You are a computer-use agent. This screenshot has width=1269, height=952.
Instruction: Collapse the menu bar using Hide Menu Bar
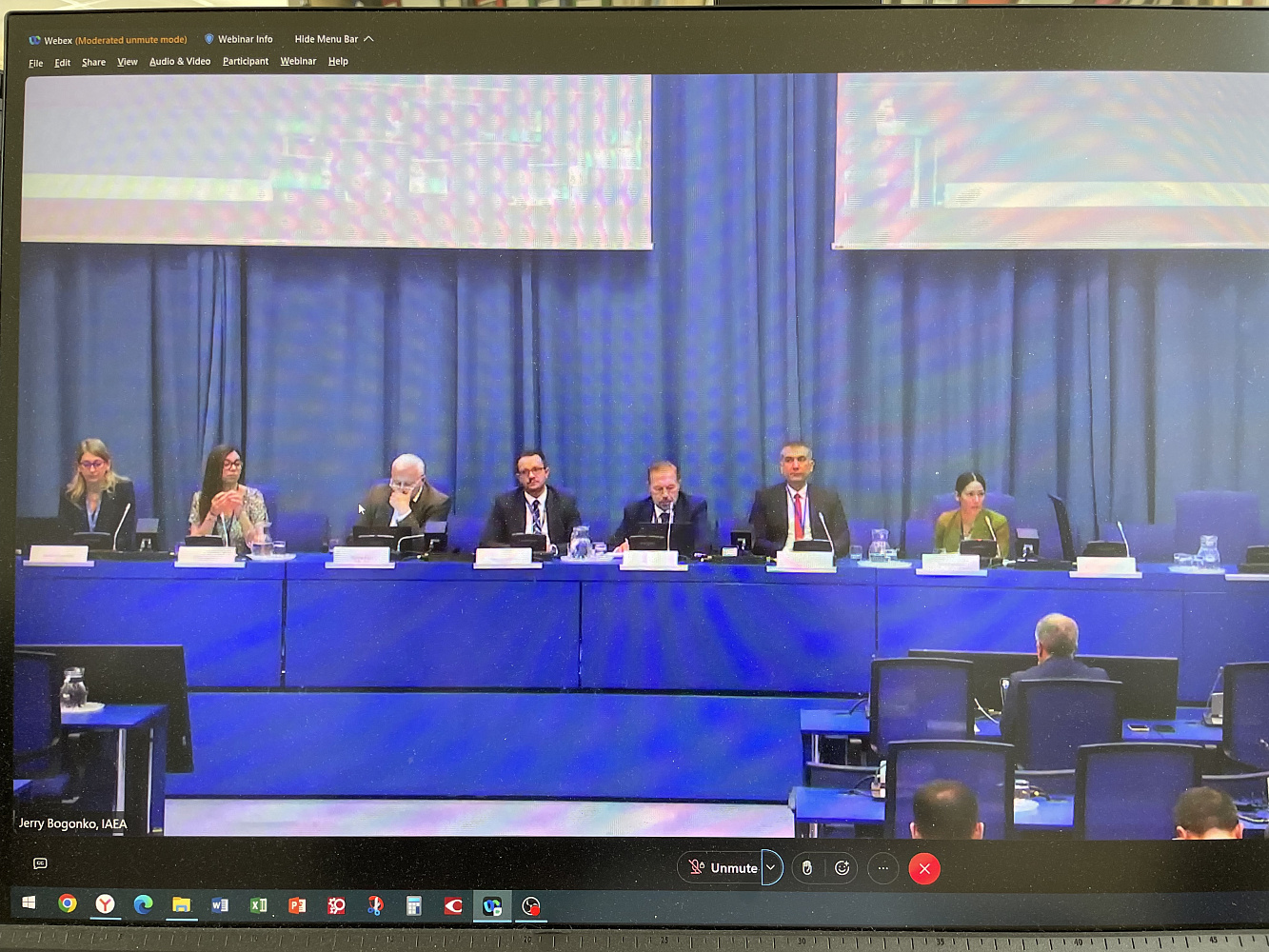[333, 39]
